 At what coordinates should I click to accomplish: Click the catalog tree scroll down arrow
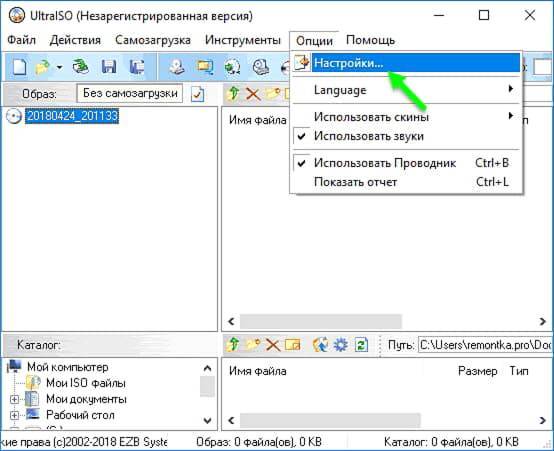tap(207, 421)
